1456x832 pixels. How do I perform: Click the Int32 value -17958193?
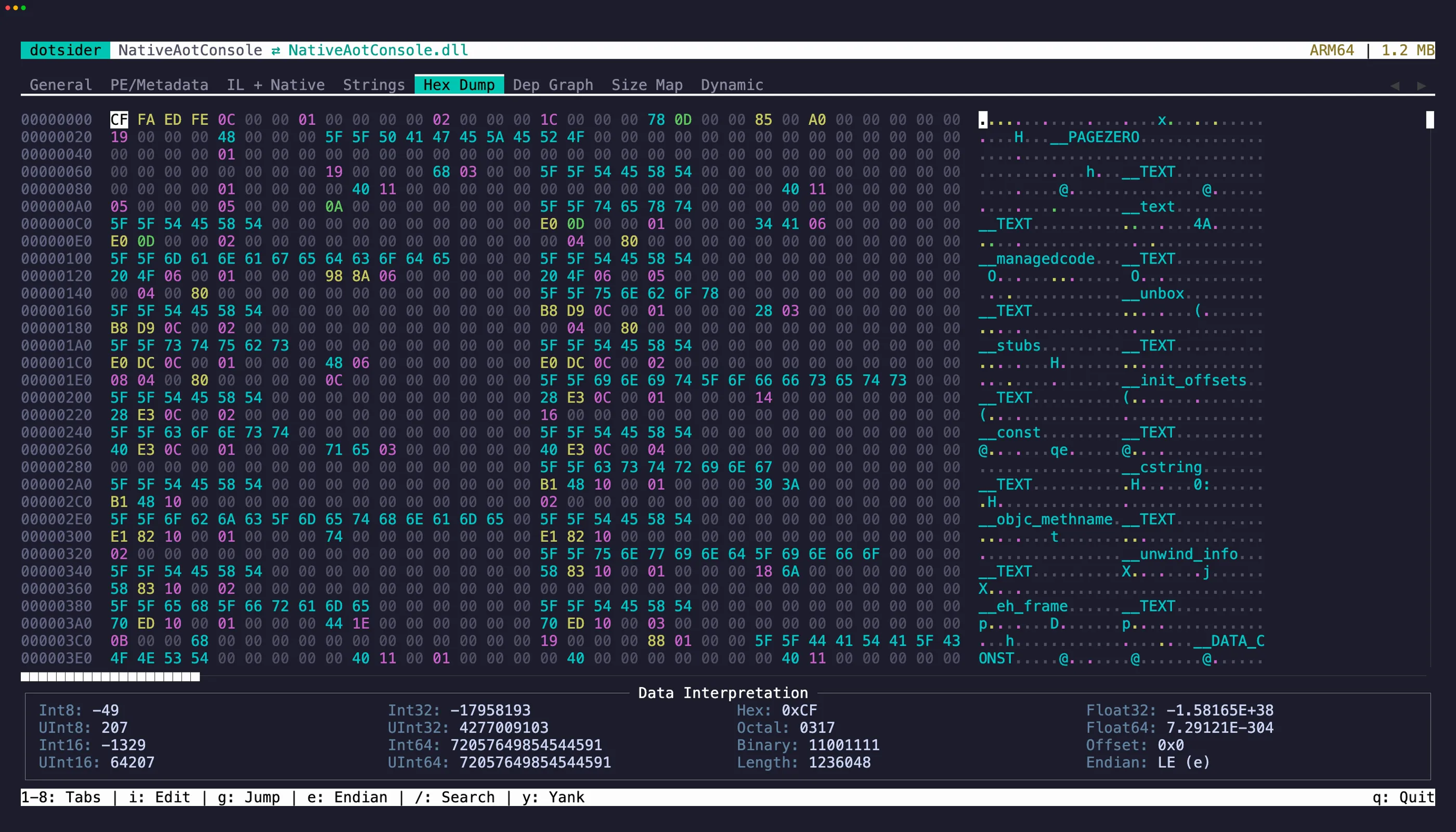pos(490,710)
